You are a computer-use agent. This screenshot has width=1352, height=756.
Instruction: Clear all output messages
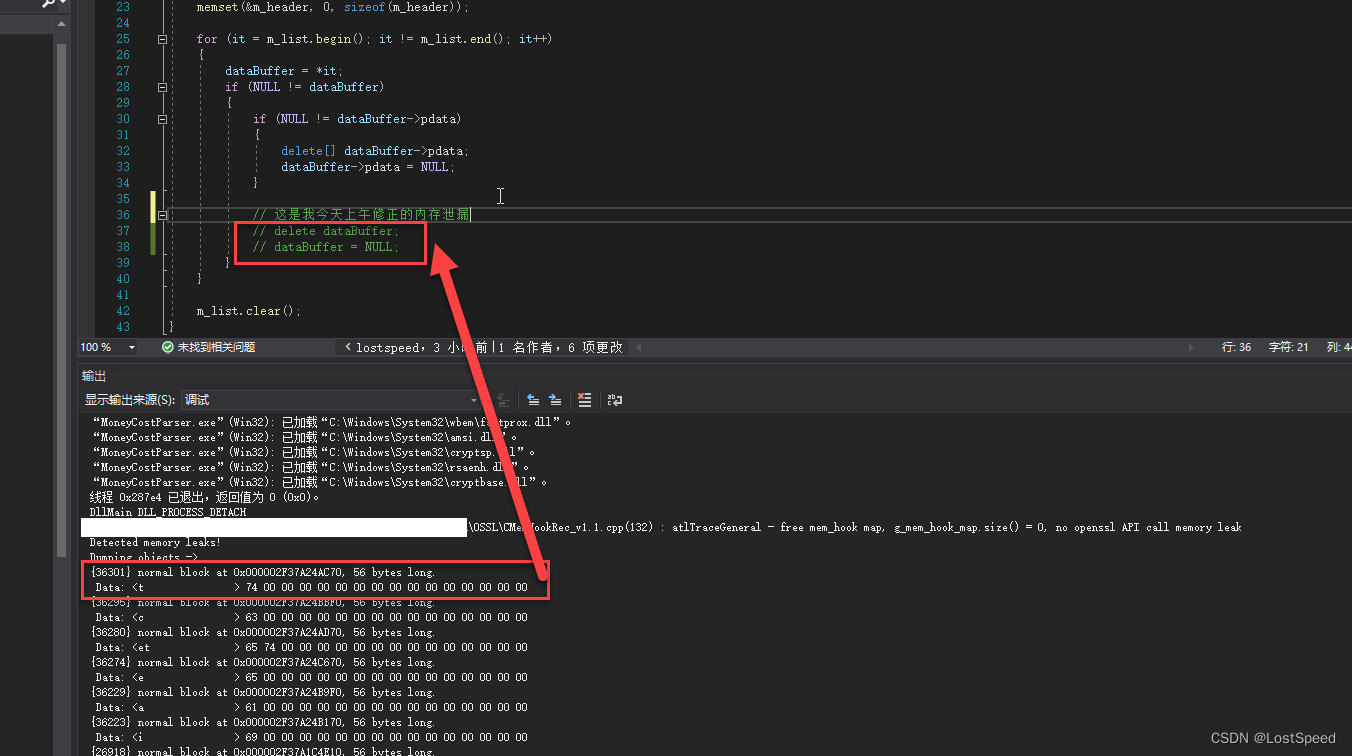585,399
